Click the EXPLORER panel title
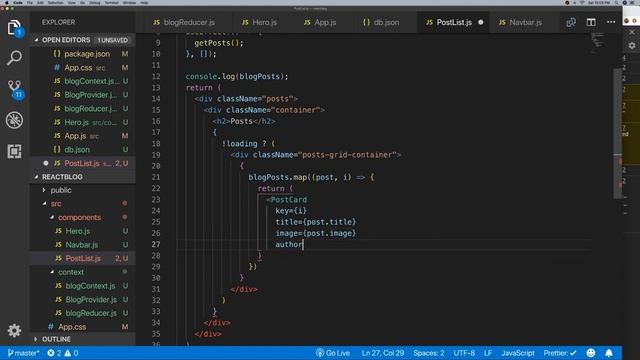 pos(58,22)
